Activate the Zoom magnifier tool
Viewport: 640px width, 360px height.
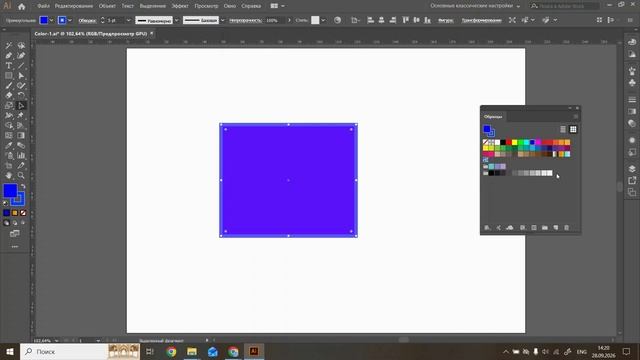21,176
